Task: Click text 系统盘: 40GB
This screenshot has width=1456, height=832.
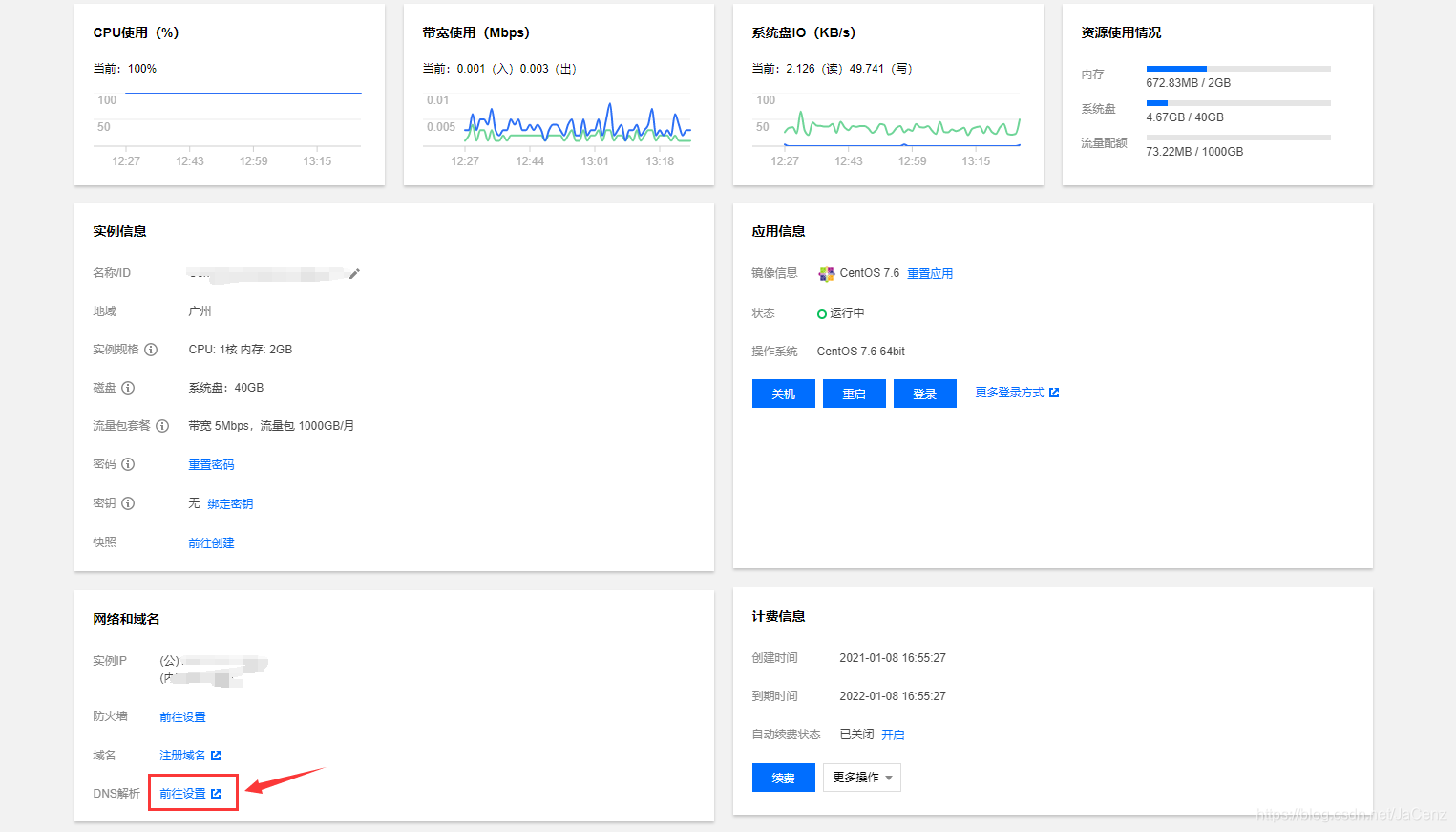Action: coord(226,388)
